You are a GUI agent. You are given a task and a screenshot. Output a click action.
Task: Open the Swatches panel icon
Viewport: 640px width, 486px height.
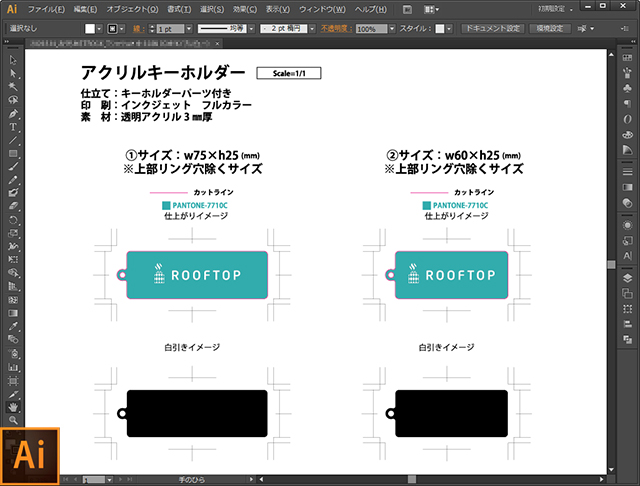628,58
